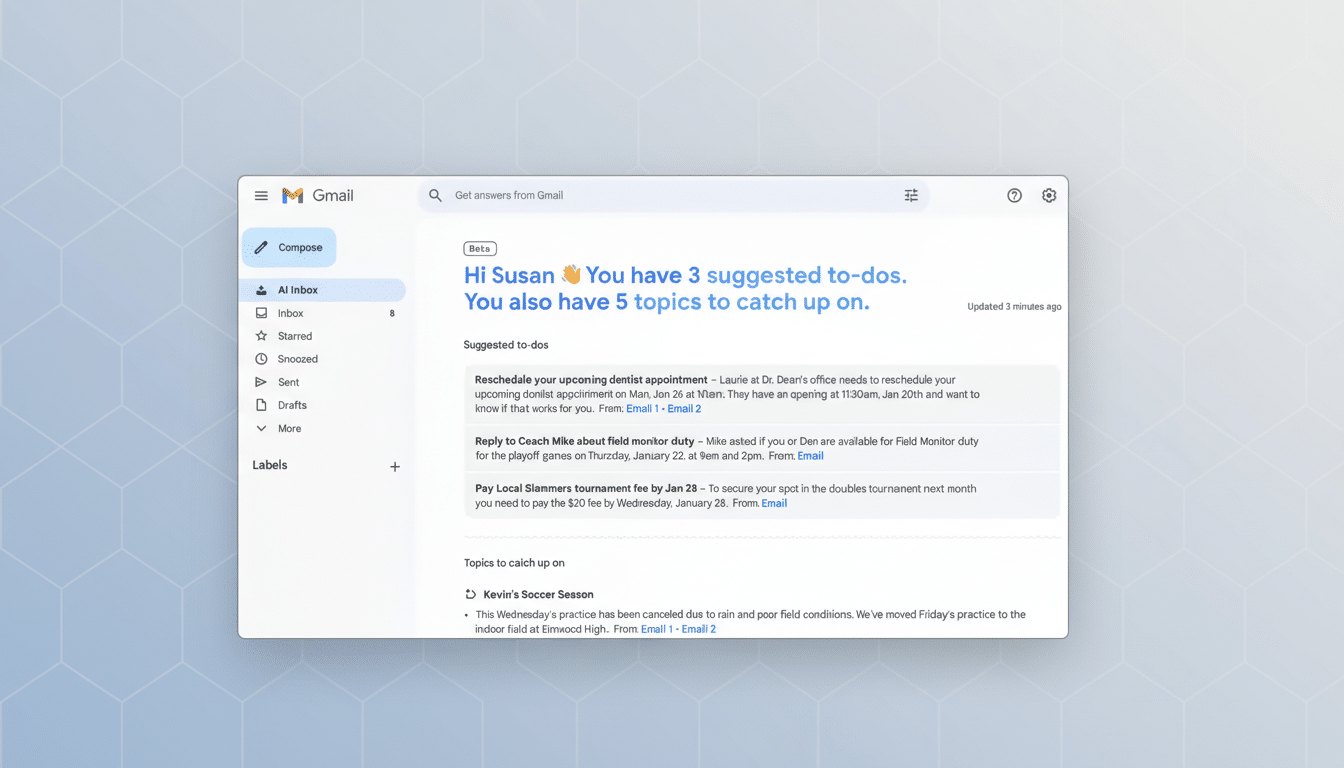Open Gmail help via the question mark icon
The height and width of the screenshot is (768, 1344).
(x=1014, y=195)
